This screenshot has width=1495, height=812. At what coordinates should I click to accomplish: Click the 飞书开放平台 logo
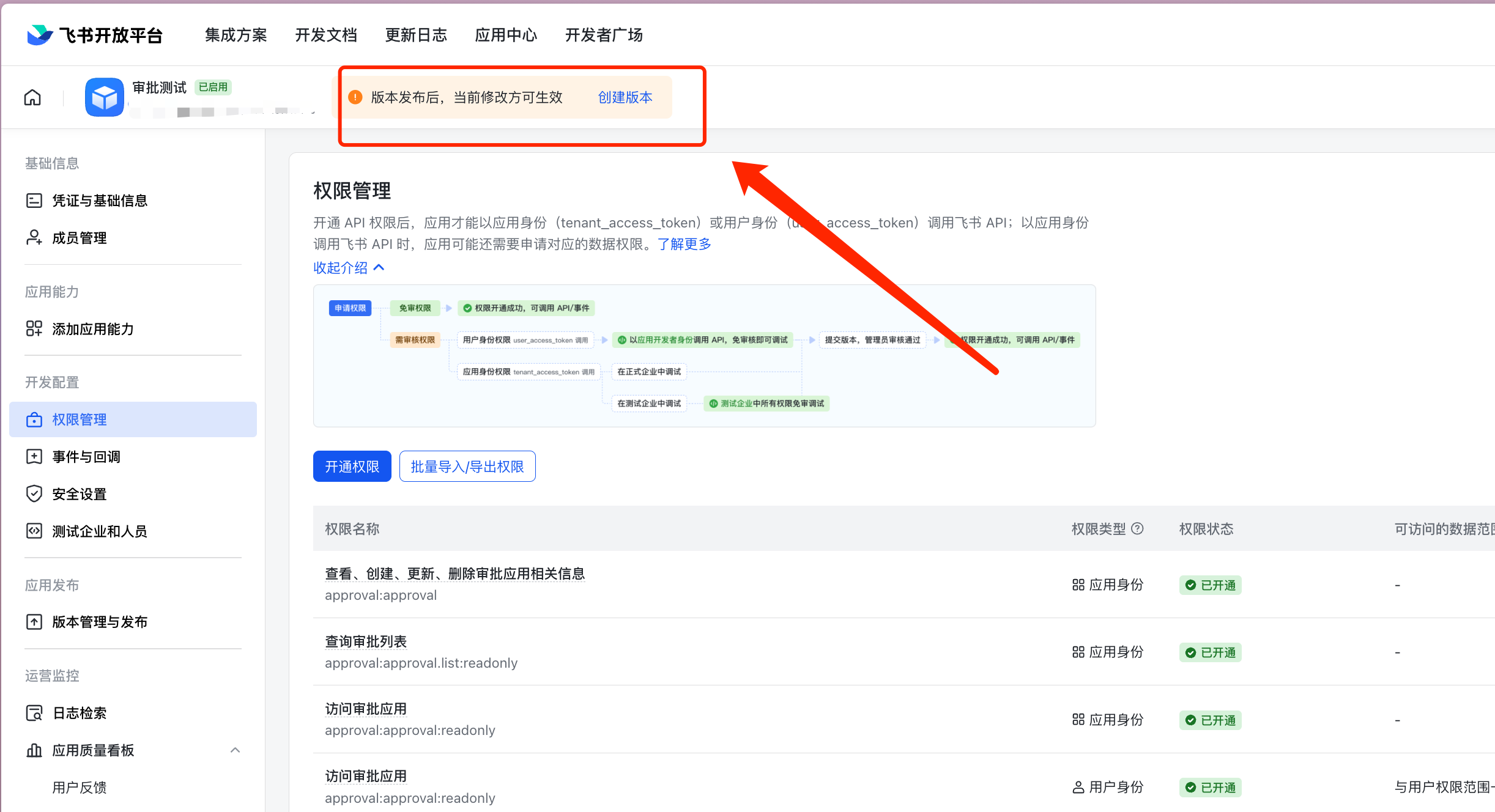95,35
